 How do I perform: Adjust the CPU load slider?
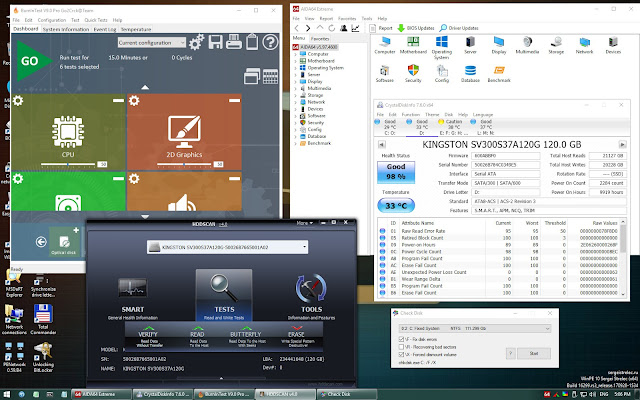pos(68,164)
